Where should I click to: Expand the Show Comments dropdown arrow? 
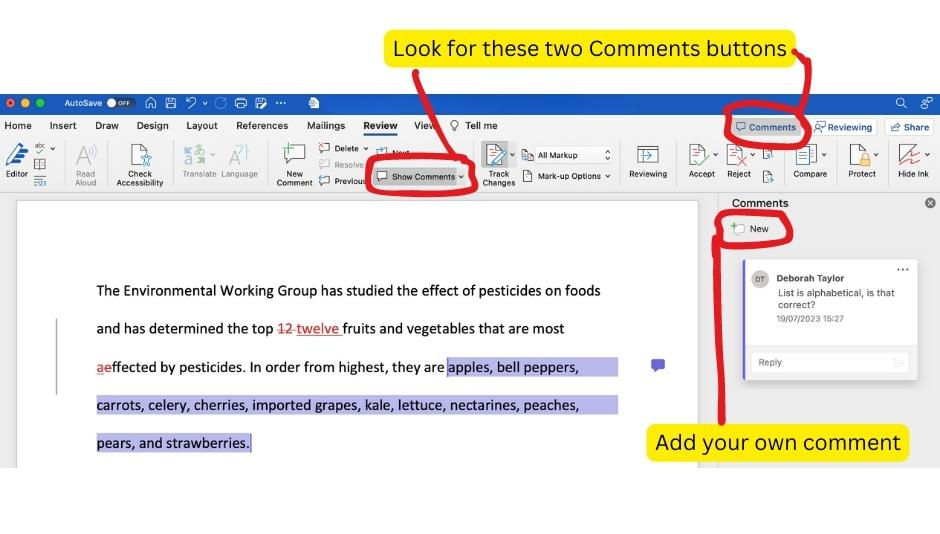pyautogui.click(x=461, y=177)
